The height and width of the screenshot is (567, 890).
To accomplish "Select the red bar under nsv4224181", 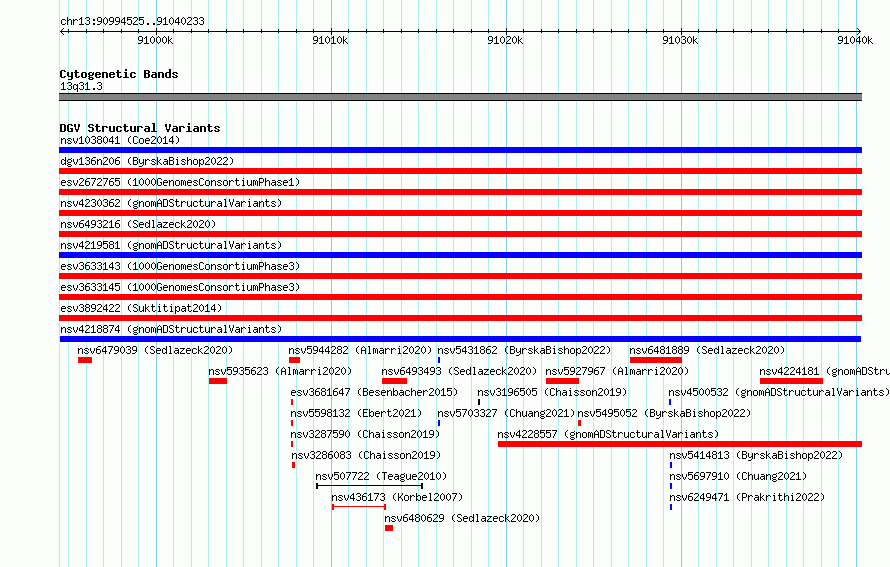I will click(791, 381).
